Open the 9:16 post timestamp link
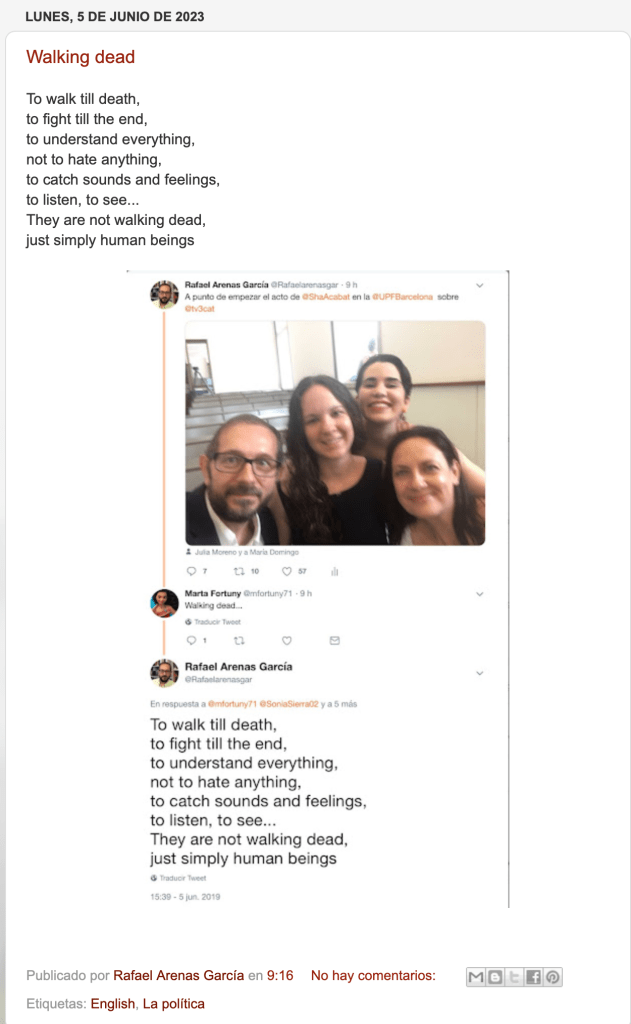631x1024 pixels. coord(280,975)
